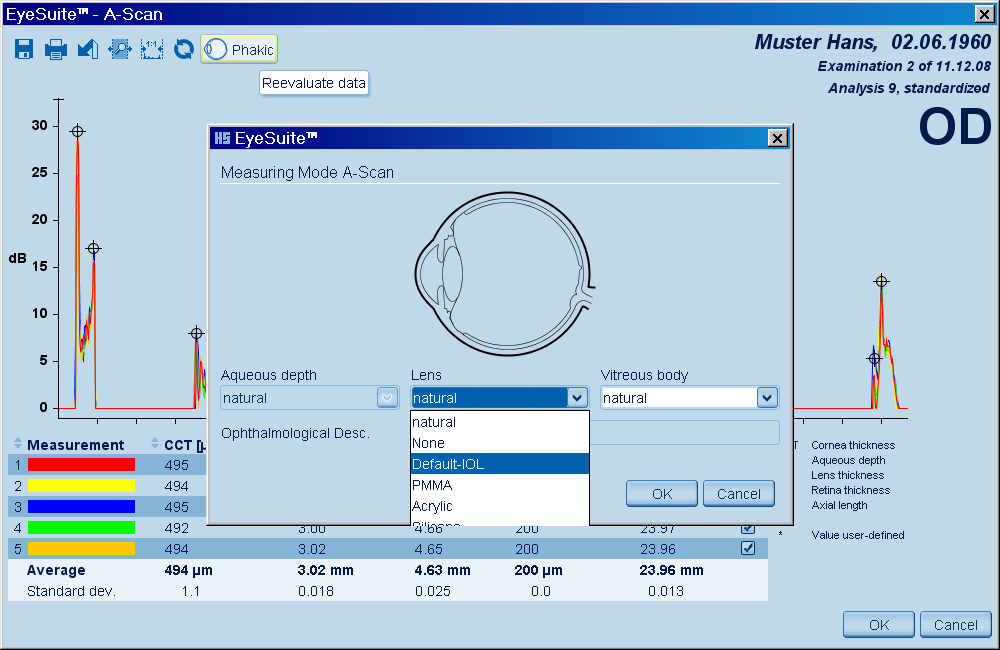Expand the Vitreous body dropdown
The height and width of the screenshot is (650, 1000).
[767, 398]
